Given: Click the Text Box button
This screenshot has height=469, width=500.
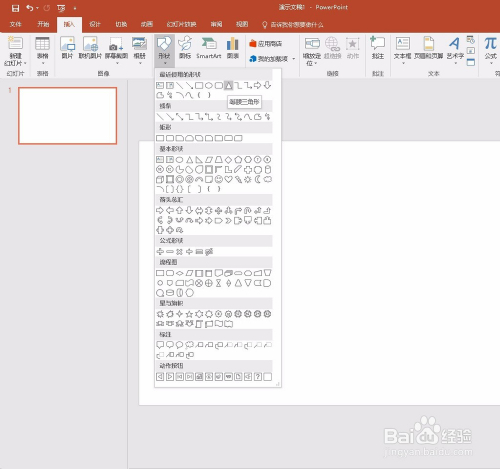Looking at the screenshot, I should pyautogui.click(x=402, y=49).
